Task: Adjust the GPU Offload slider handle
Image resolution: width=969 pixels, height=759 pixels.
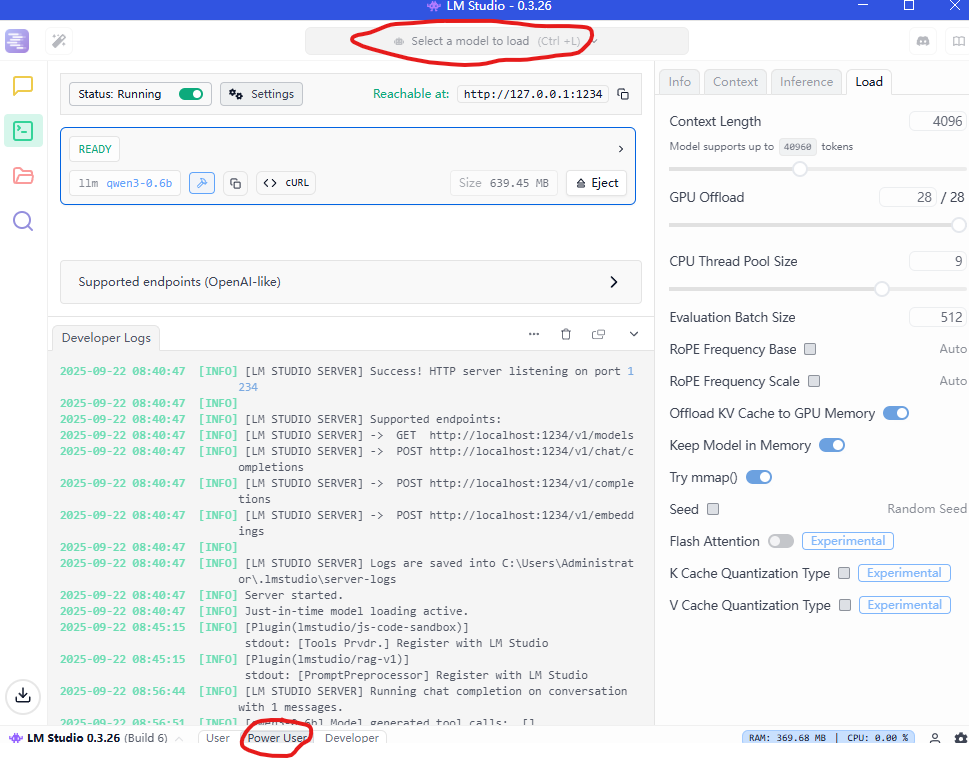Action: (x=959, y=225)
